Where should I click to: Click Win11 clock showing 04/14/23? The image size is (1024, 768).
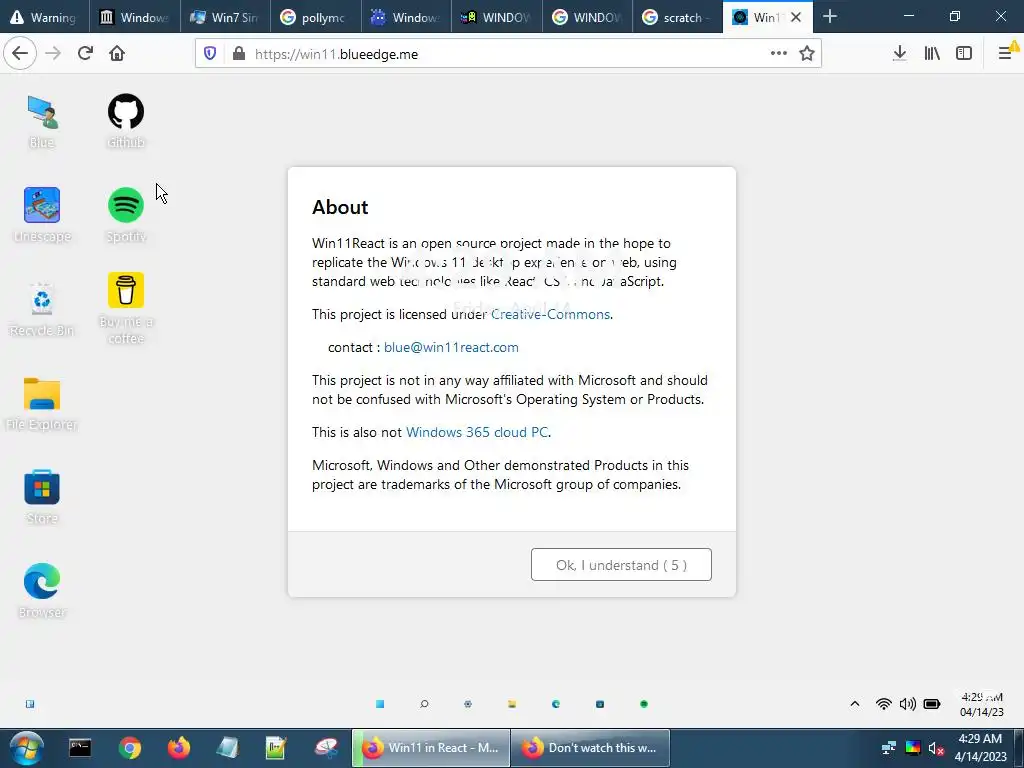pyautogui.click(x=982, y=705)
